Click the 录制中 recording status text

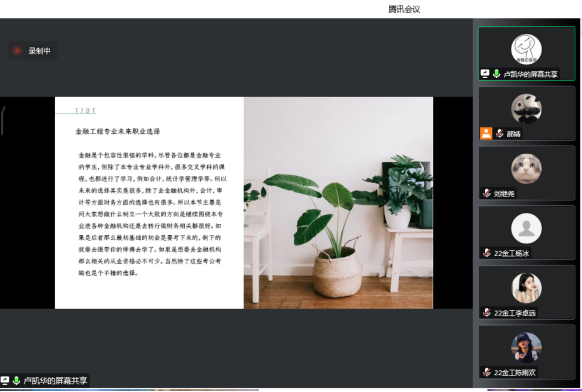pyautogui.click(x=39, y=51)
